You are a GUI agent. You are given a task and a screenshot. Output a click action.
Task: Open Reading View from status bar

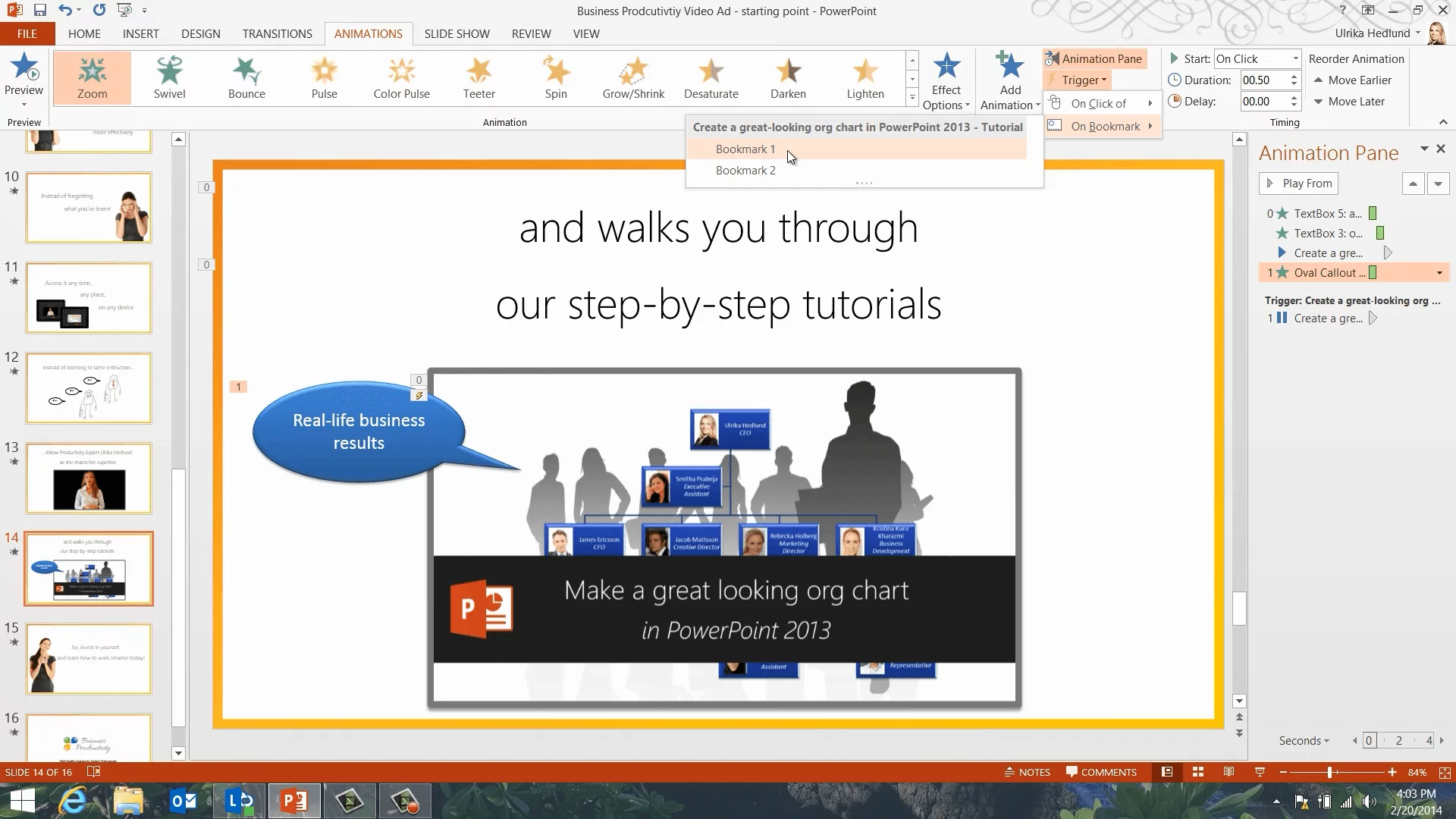[x=1228, y=772]
